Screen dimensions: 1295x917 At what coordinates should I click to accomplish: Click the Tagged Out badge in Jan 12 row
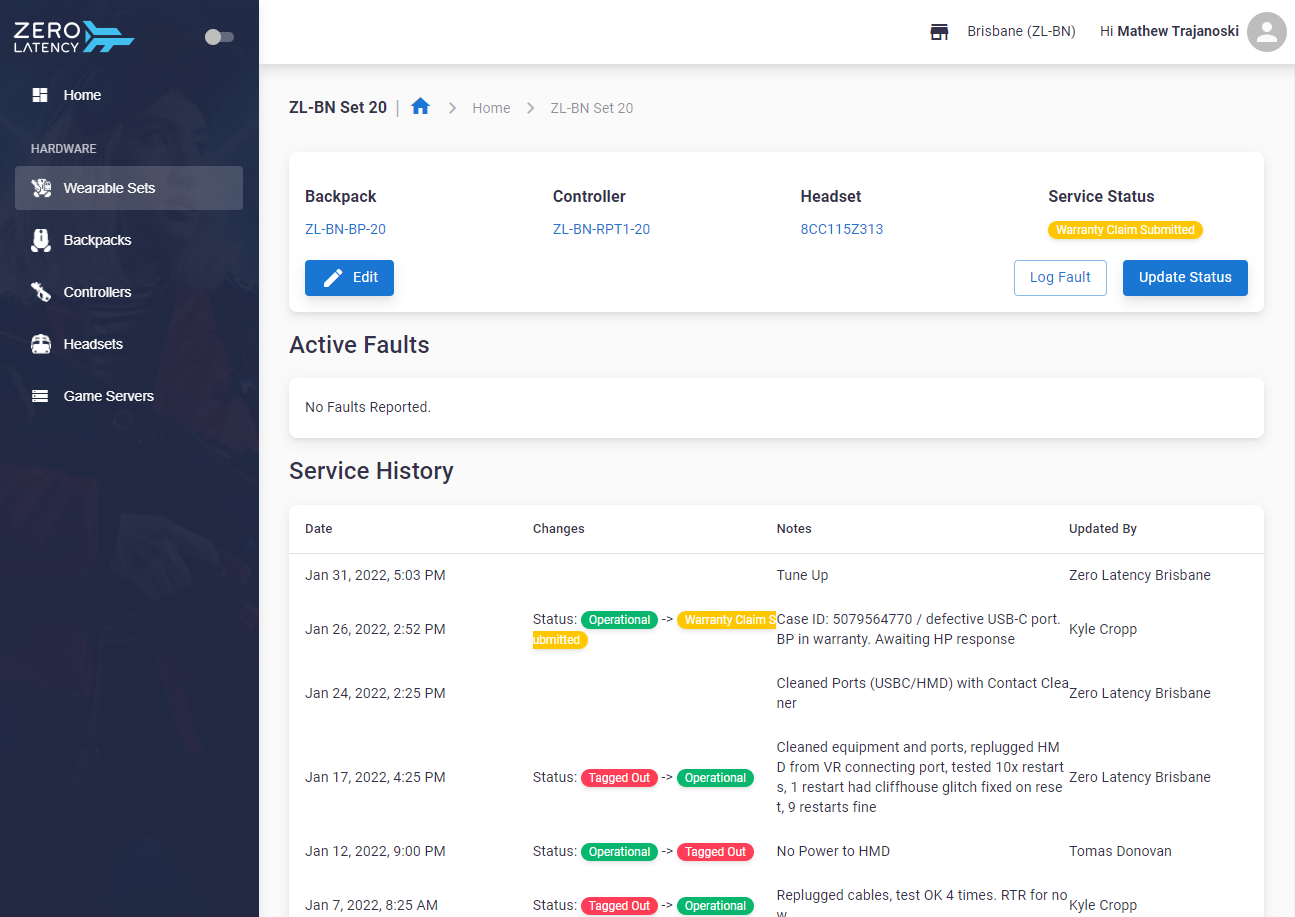(x=715, y=852)
